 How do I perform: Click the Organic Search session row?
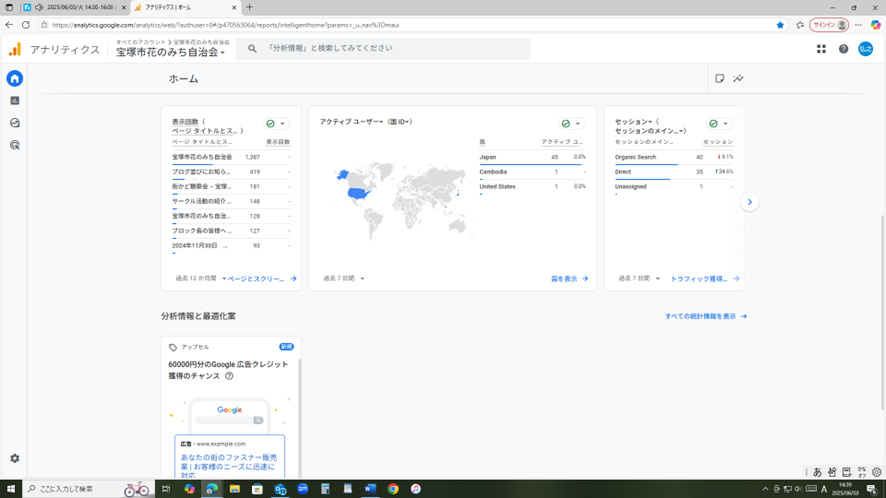[674, 157]
